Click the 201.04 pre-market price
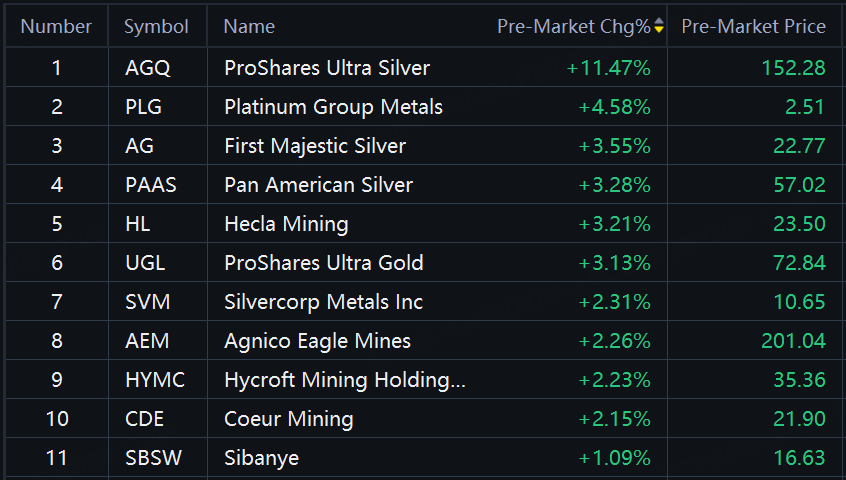 point(793,341)
